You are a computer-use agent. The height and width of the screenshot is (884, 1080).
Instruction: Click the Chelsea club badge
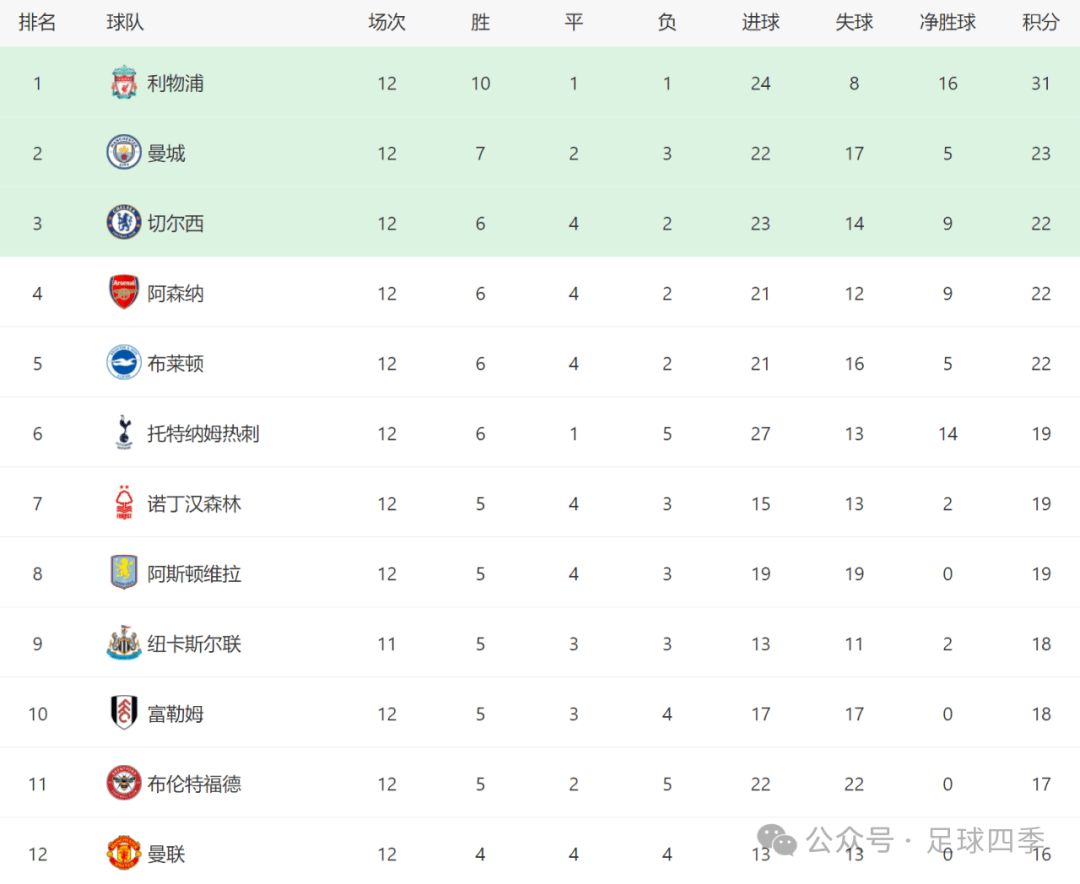point(123,223)
